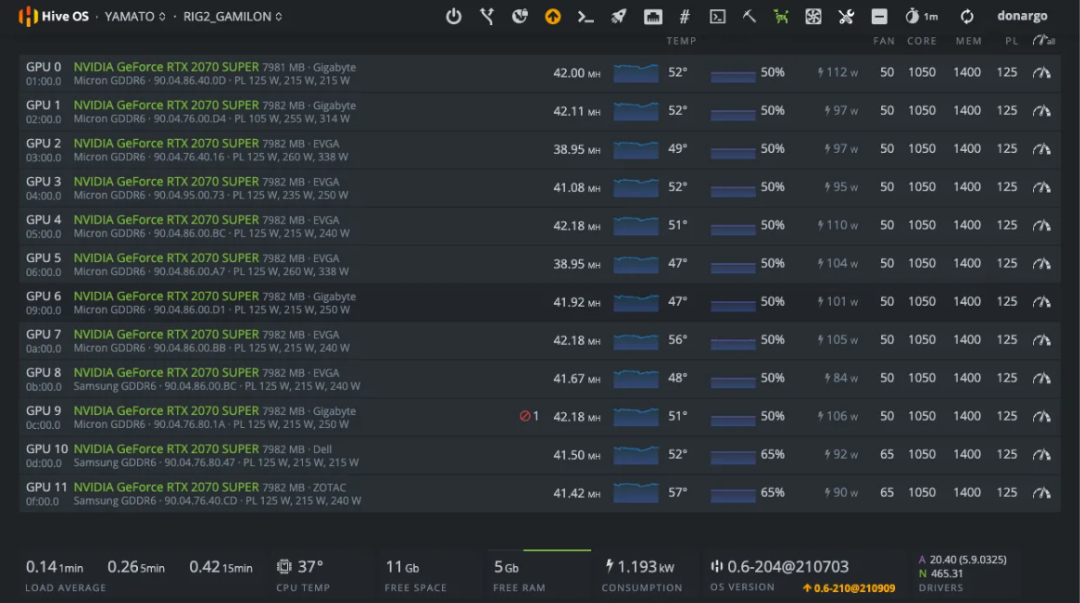
Task: Click the rocket icon in the toolbar
Action: 619,16
